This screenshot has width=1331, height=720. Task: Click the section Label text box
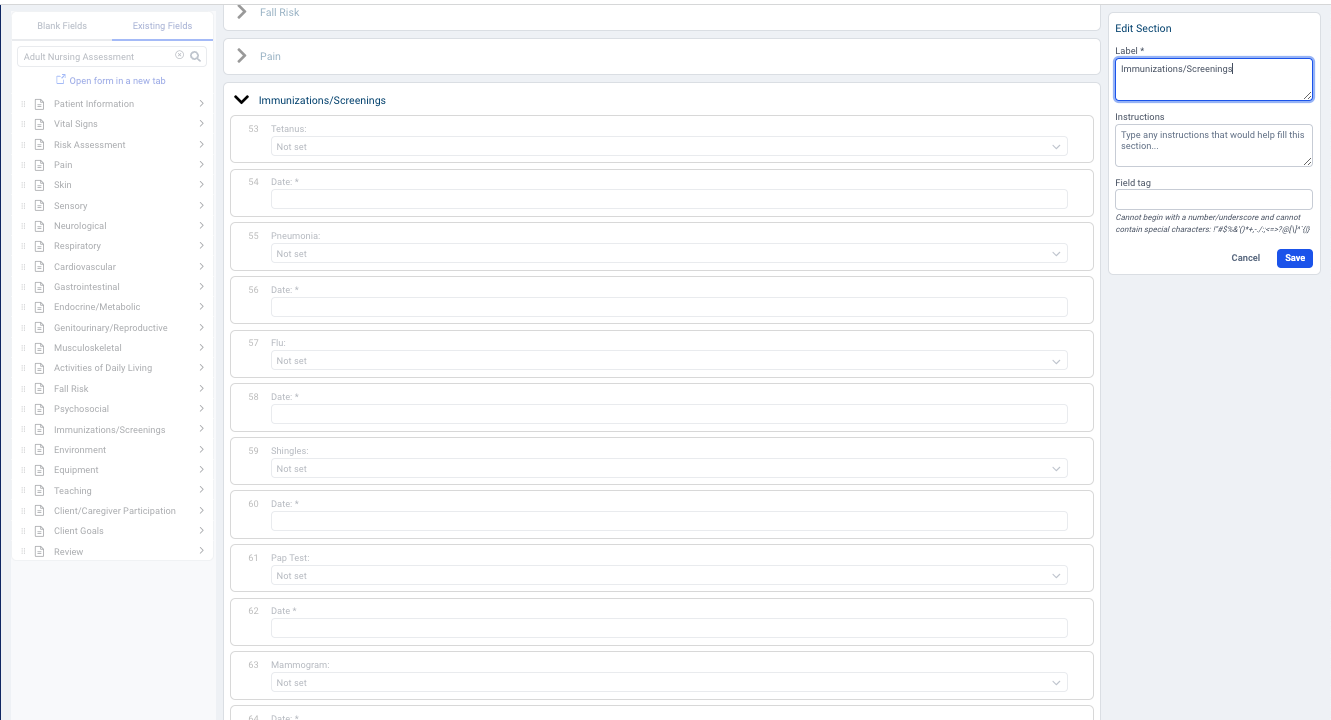1214,79
